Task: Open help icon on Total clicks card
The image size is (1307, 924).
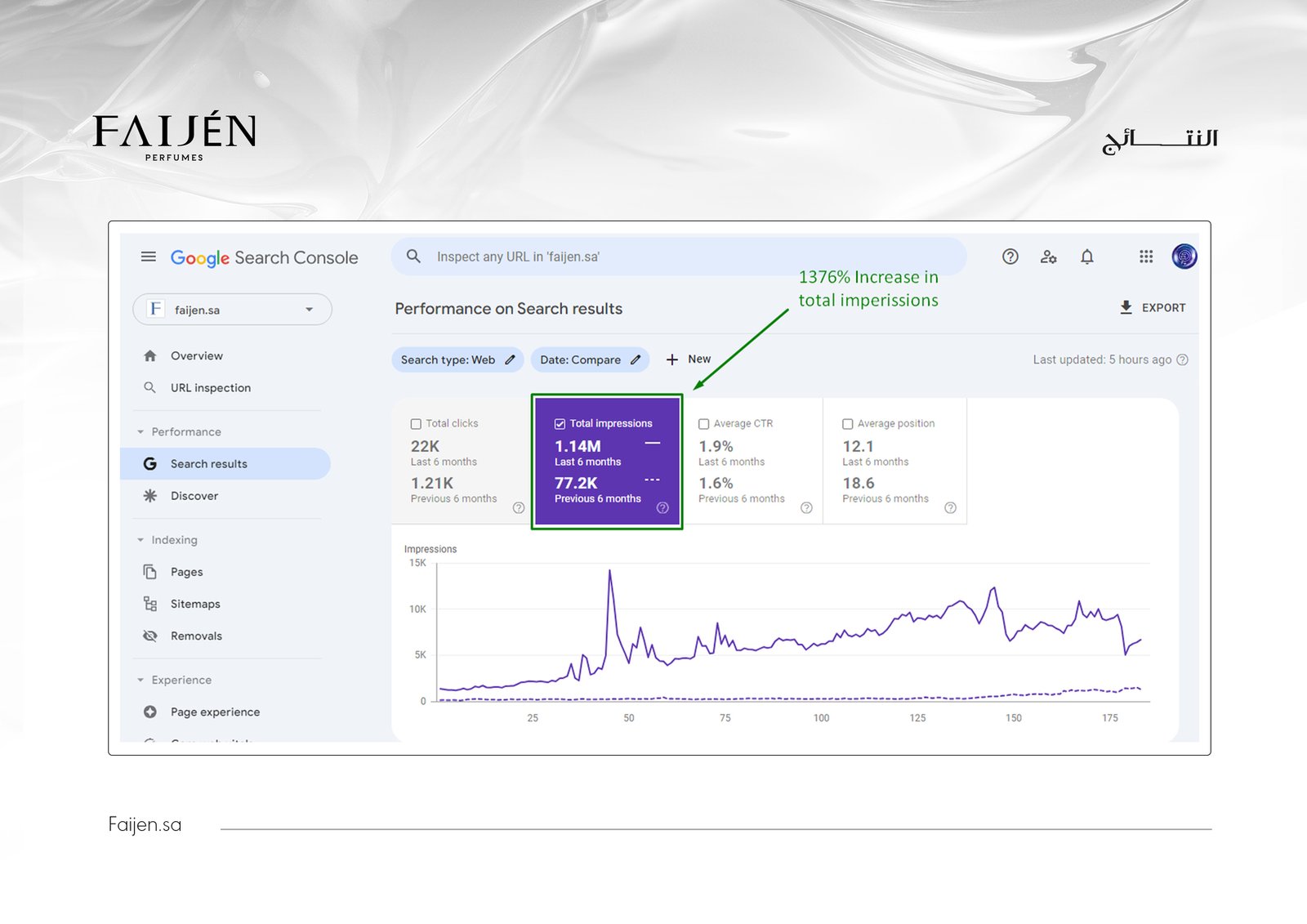Action: pos(519,507)
